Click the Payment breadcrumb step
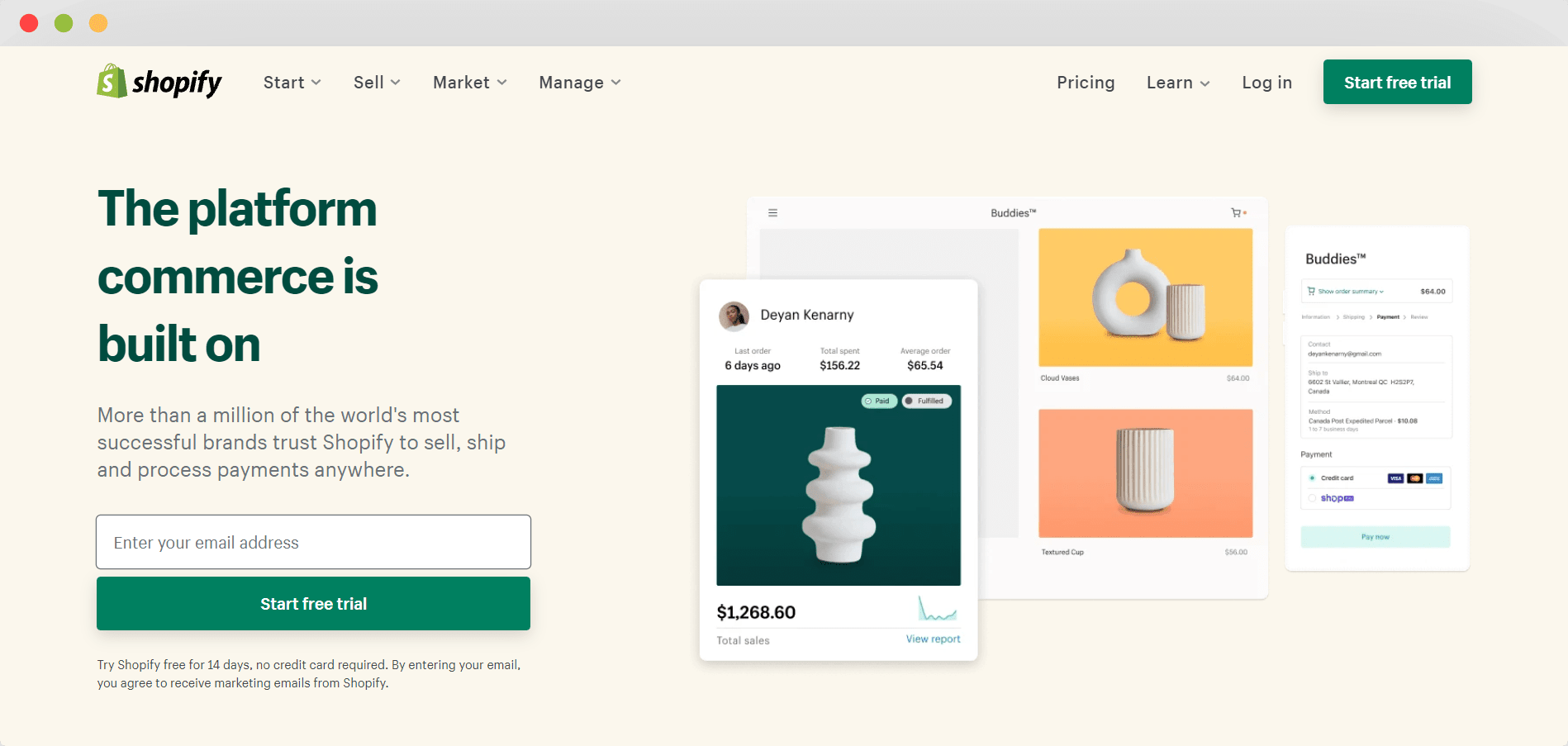Screen dimensions: 1568x746 click(x=1388, y=317)
